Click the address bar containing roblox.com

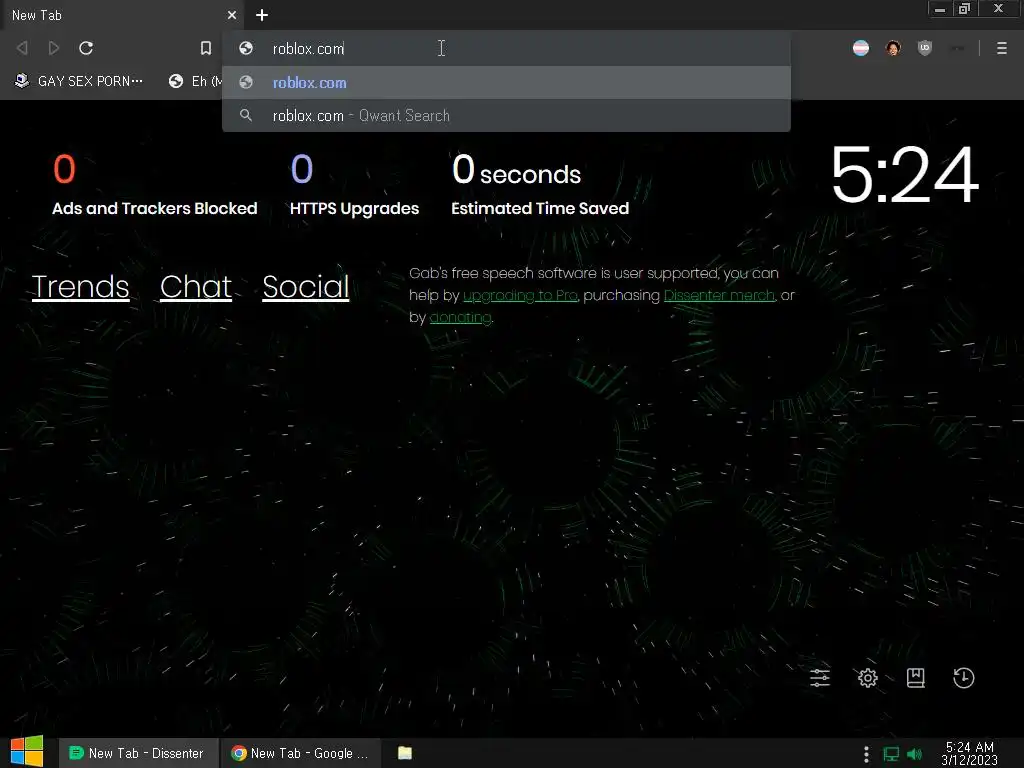[x=506, y=48]
